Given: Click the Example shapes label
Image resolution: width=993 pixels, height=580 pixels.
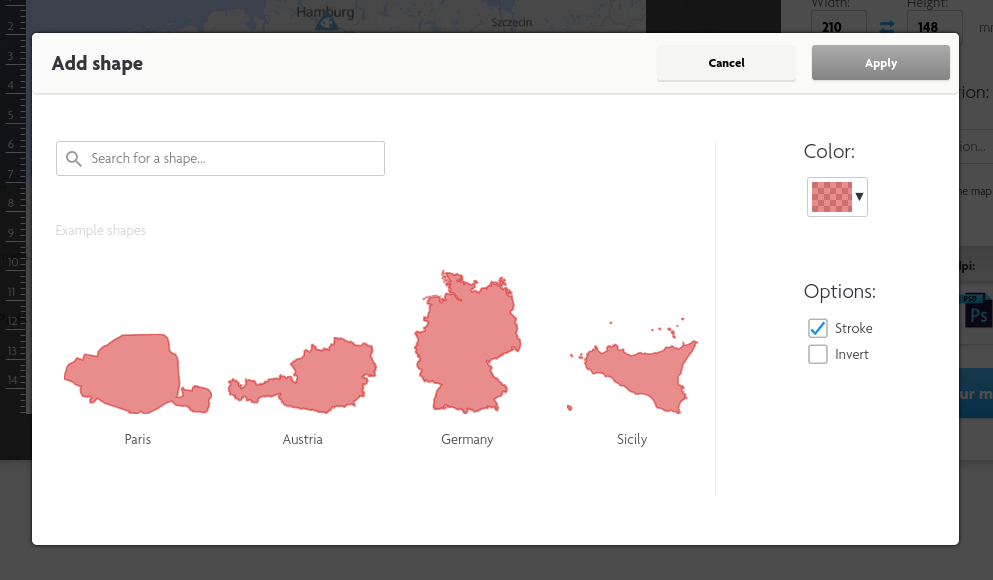Looking at the screenshot, I should click(x=100, y=230).
